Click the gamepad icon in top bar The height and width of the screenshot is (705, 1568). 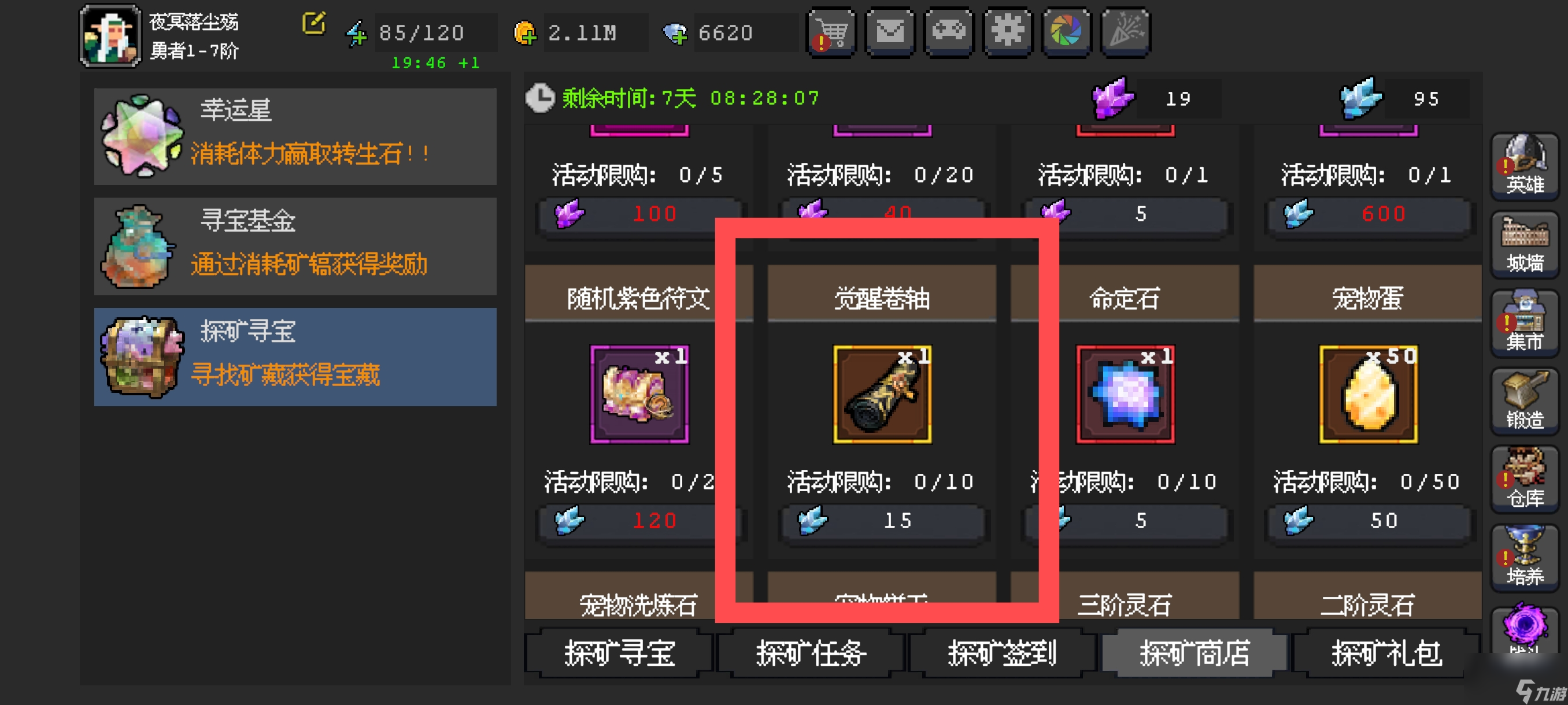click(948, 32)
